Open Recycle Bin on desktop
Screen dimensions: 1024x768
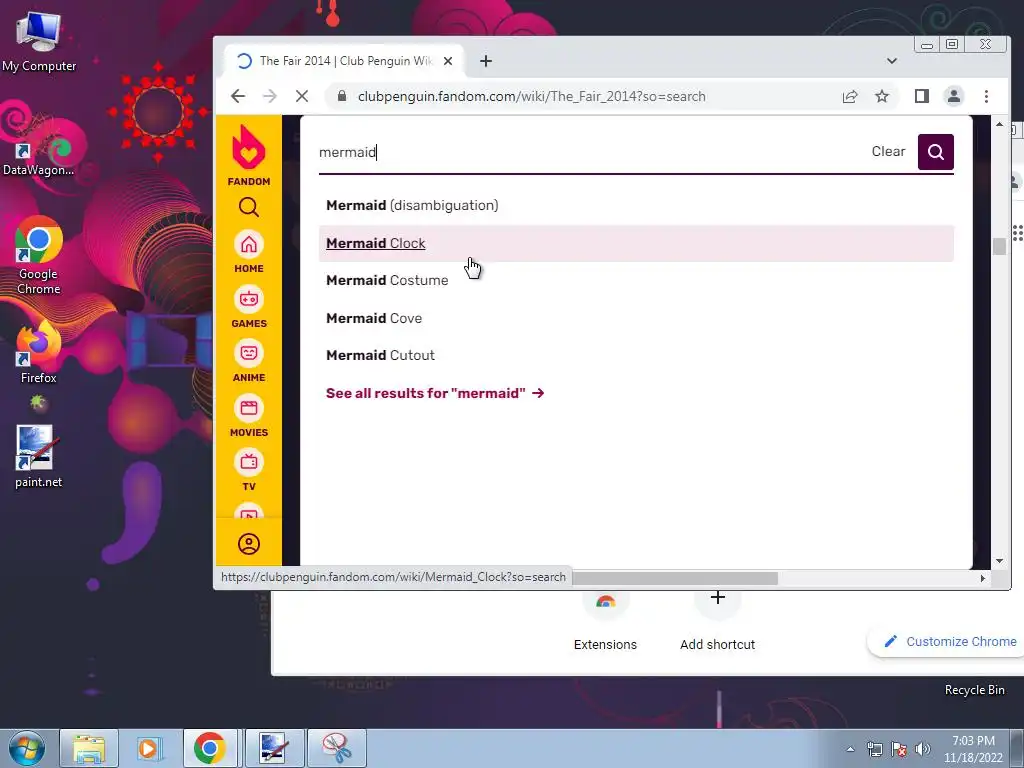point(974,690)
